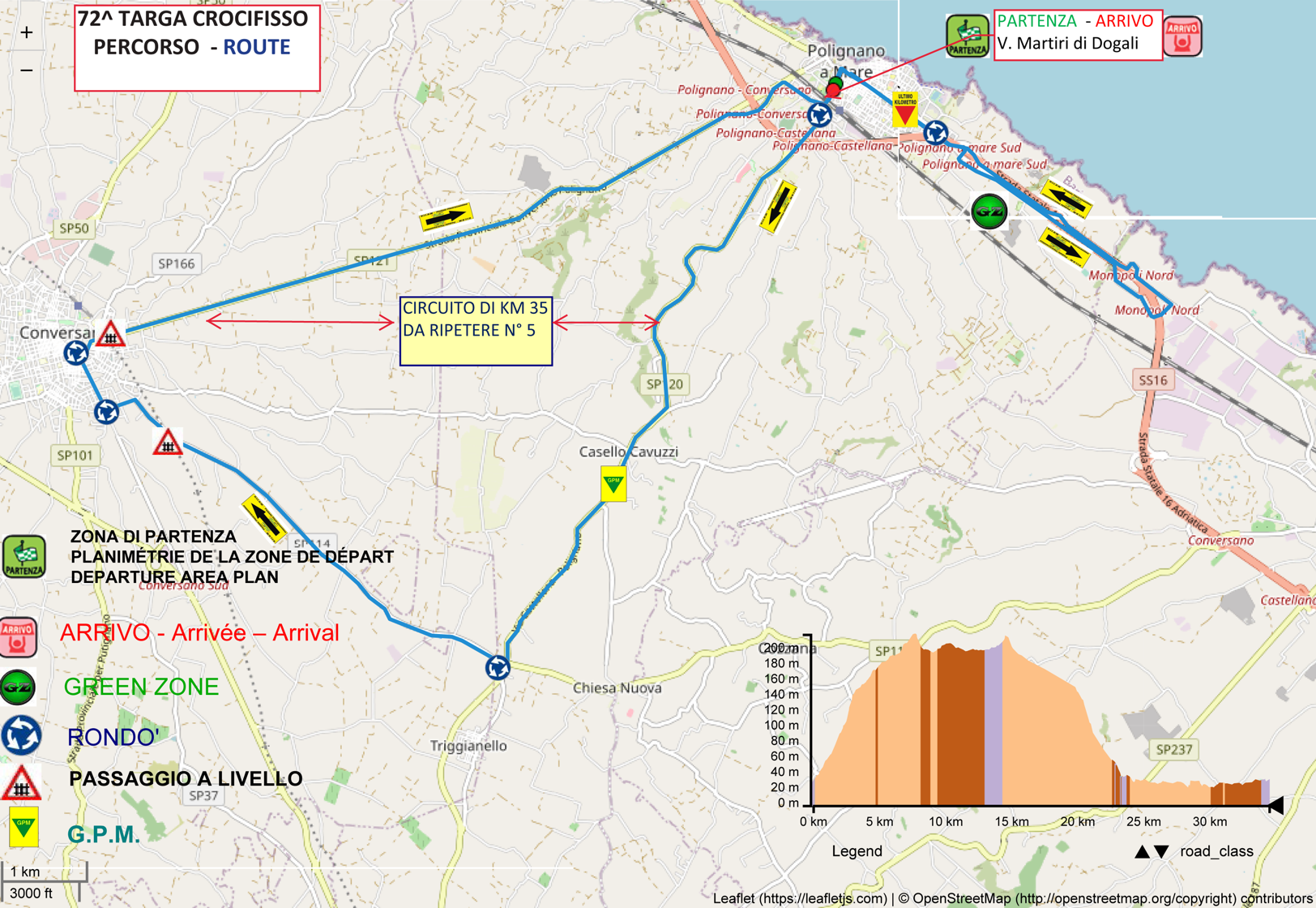The width and height of the screenshot is (1316, 908).
Task: Click the up triangle beside road_class
Action: [x=1142, y=851]
